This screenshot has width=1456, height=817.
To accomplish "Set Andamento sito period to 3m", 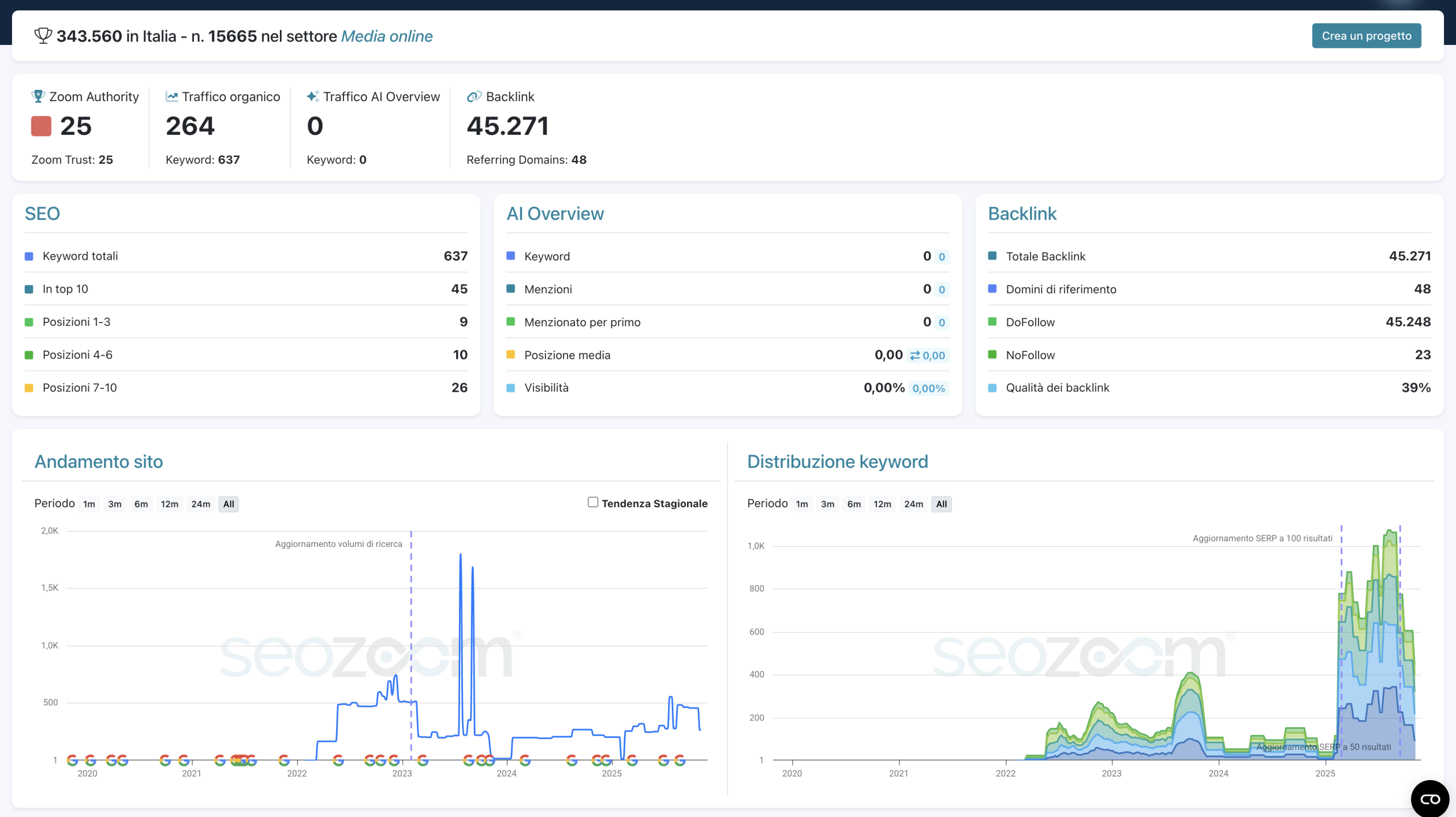I will point(114,504).
